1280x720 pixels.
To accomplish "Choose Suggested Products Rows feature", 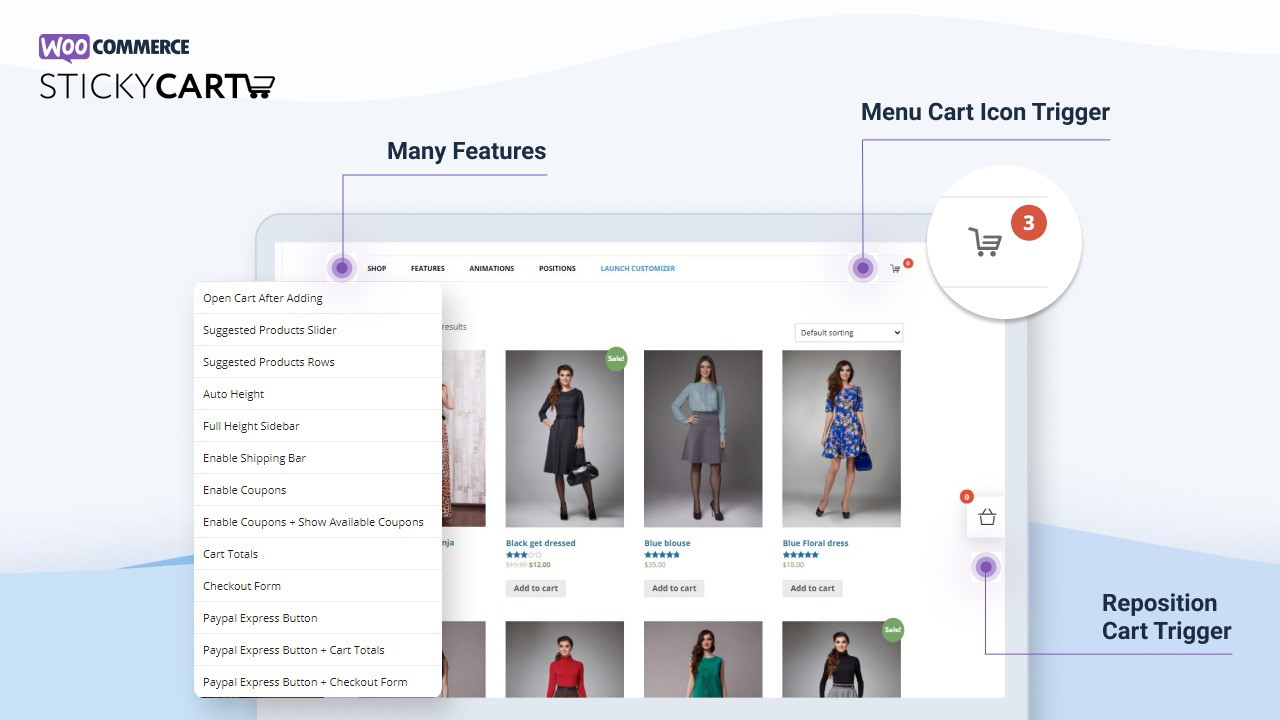I will 317,362.
